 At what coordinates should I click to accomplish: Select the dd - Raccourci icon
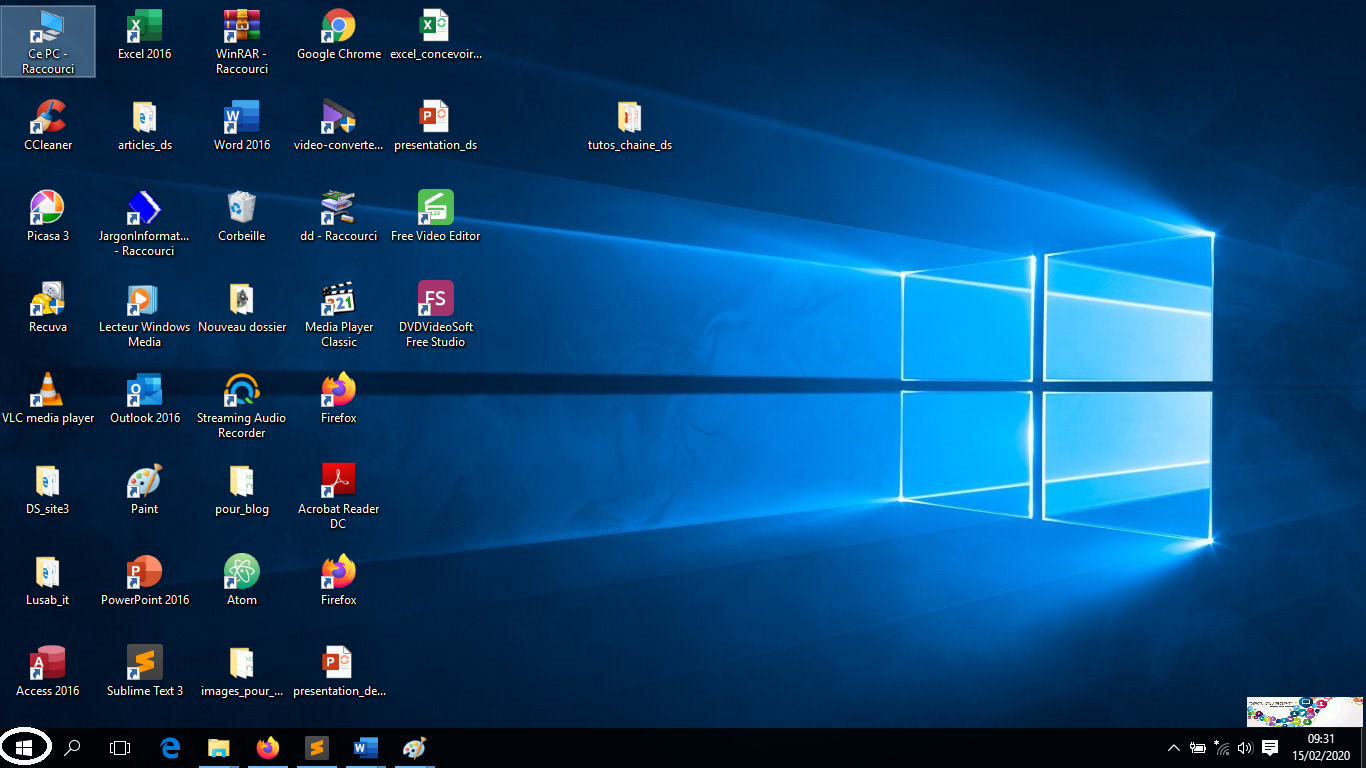point(339,217)
